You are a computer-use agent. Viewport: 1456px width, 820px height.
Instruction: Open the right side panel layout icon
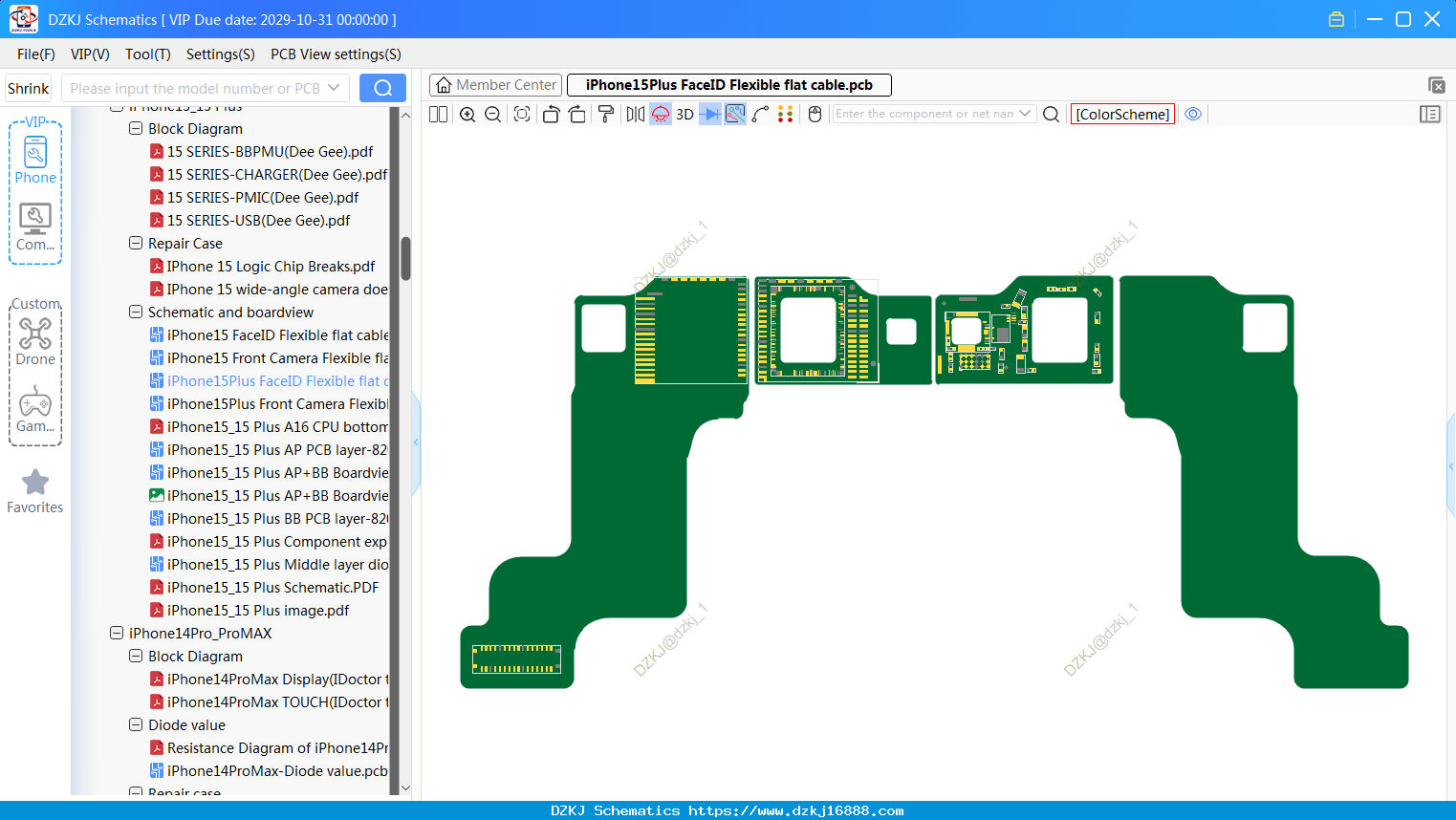pos(1430,114)
